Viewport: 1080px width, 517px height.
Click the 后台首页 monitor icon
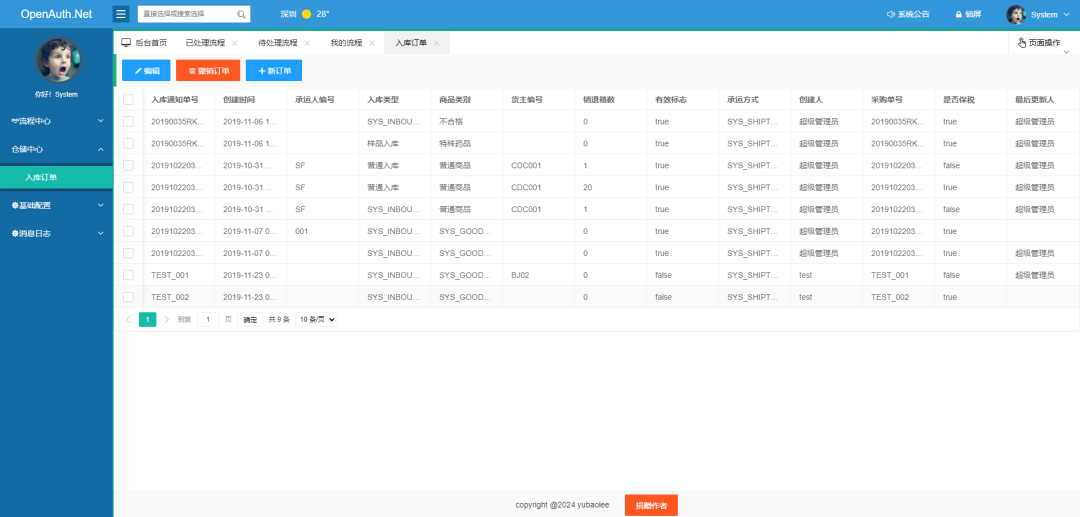126,43
